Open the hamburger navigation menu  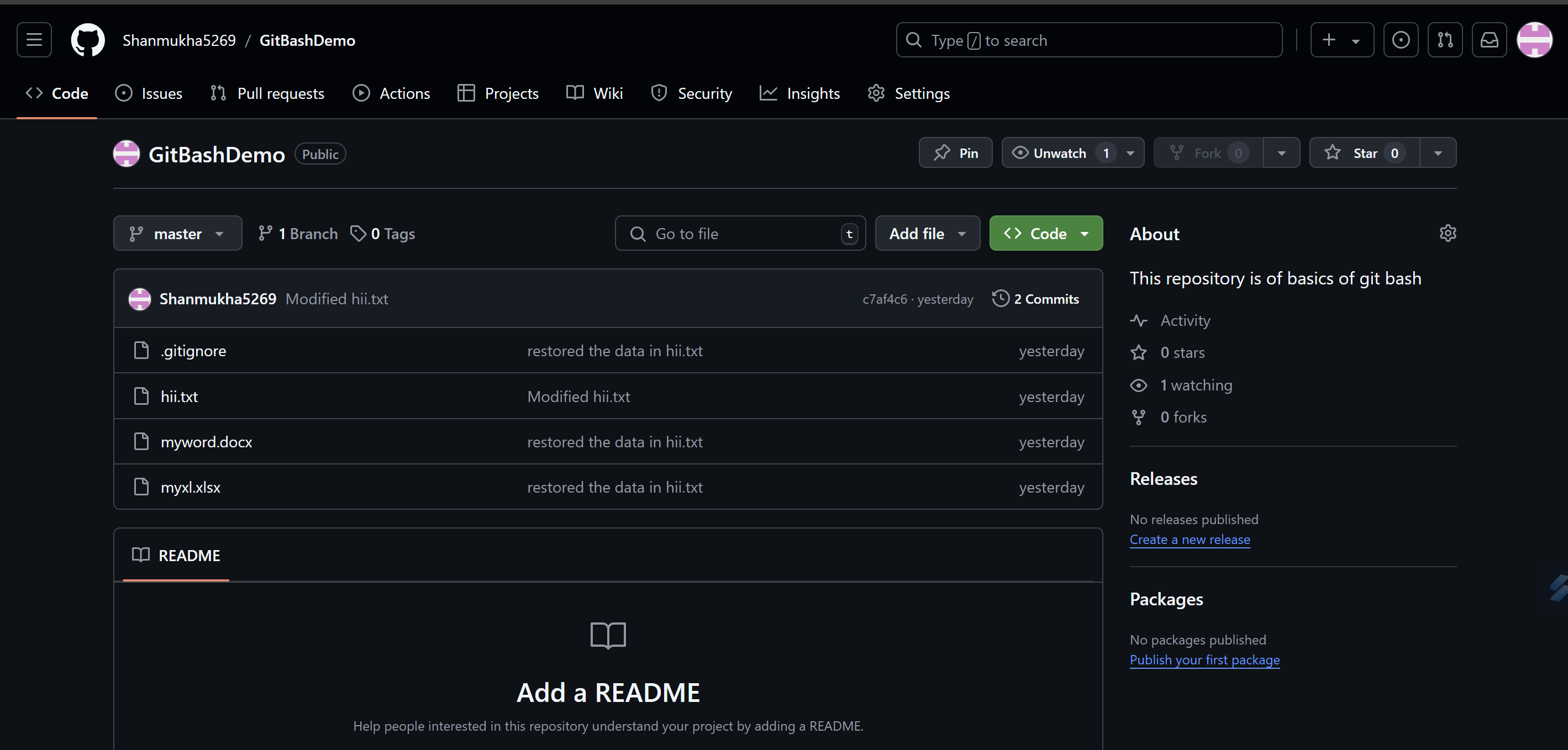click(x=34, y=40)
